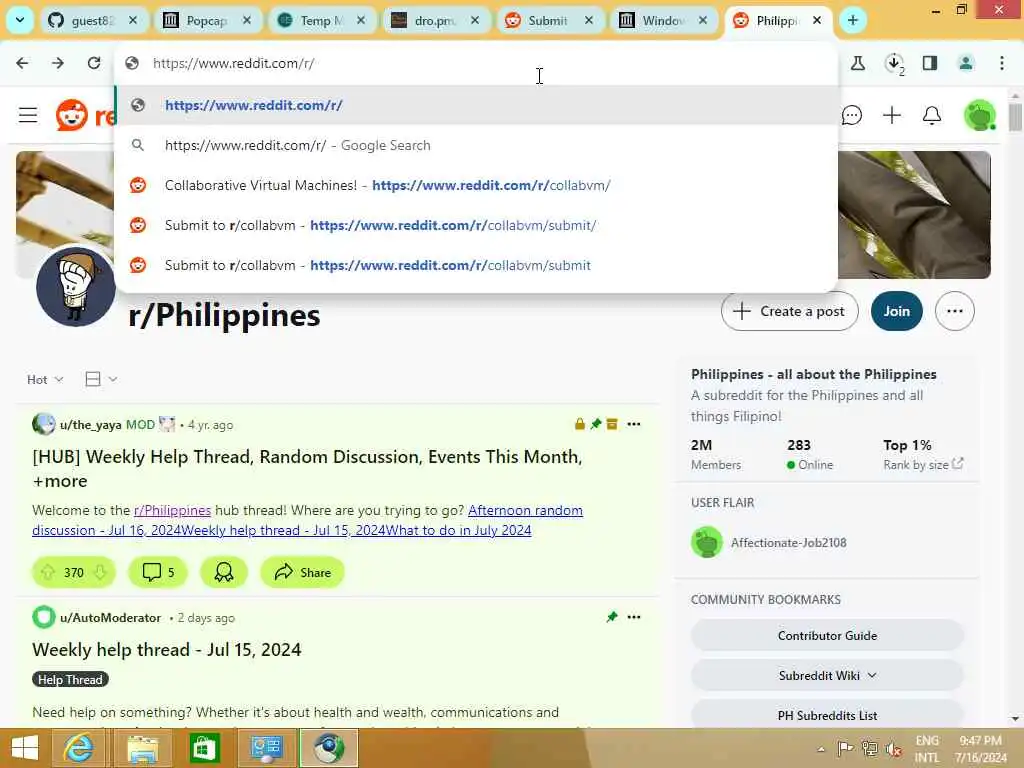Open Contributor Guide bookmark

click(x=827, y=635)
